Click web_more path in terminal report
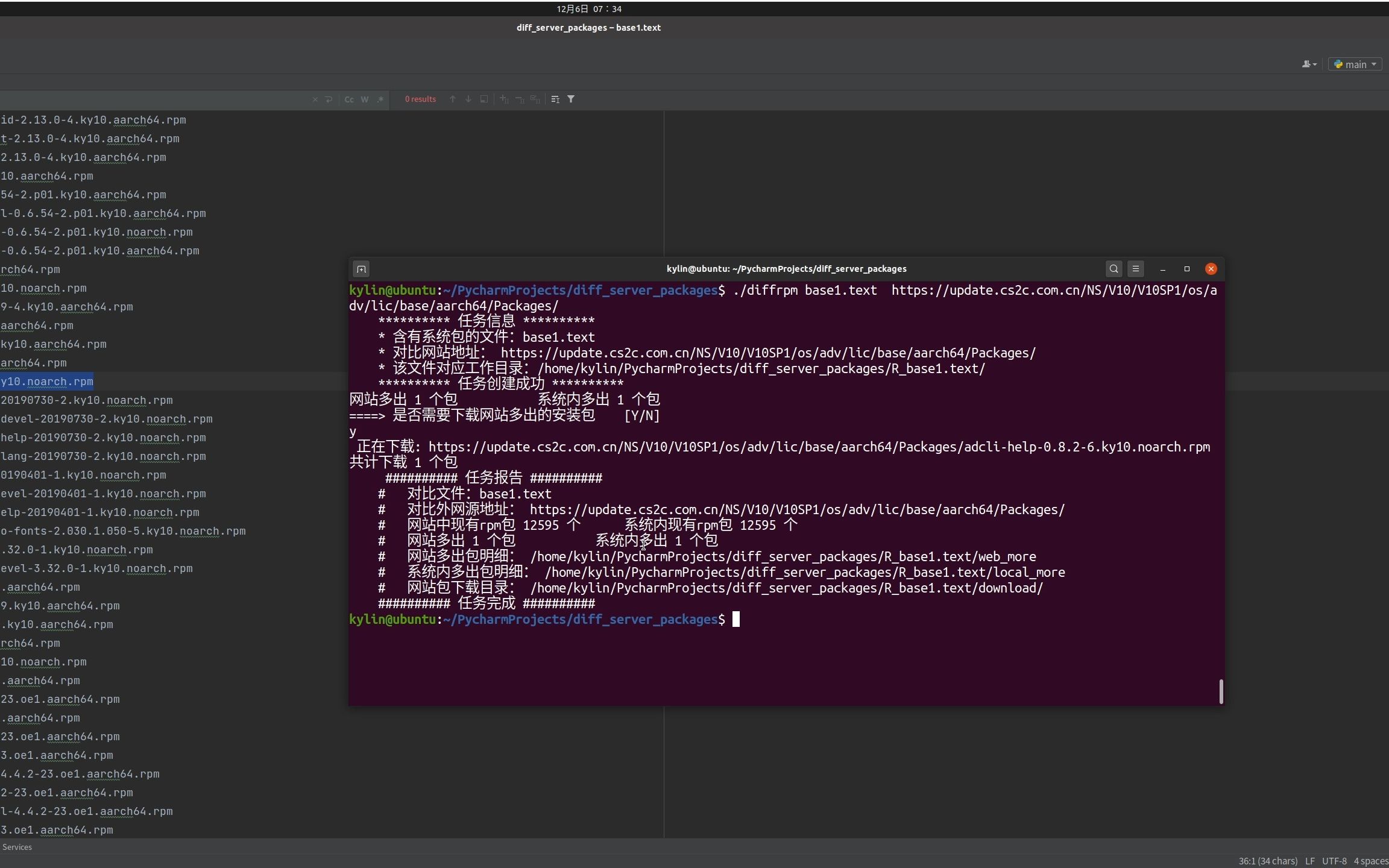Viewport: 1389px width, 868px height. 783,557
